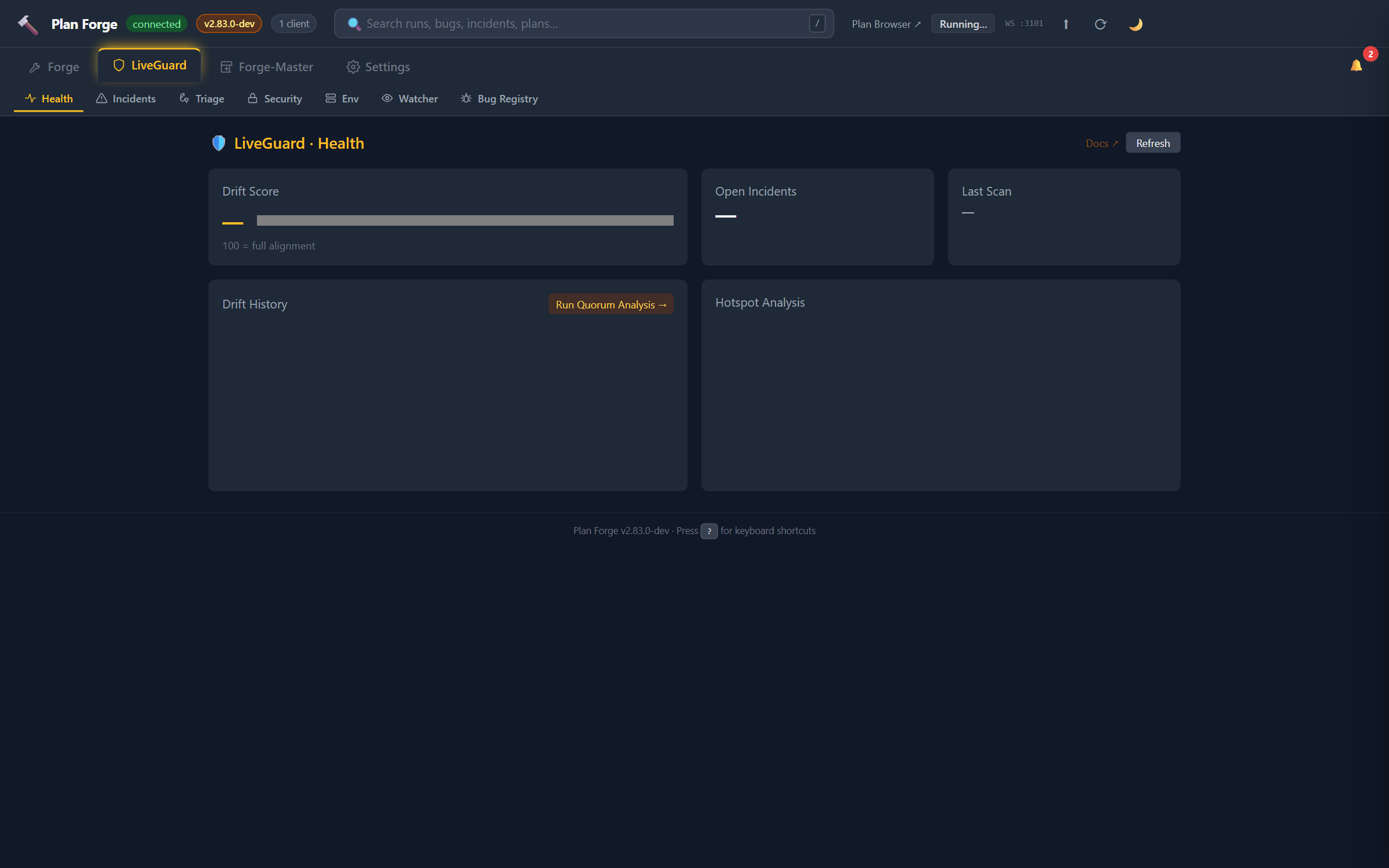Focus the search runs input field
This screenshot has width=1389, height=868.
click(x=584, y=24)
